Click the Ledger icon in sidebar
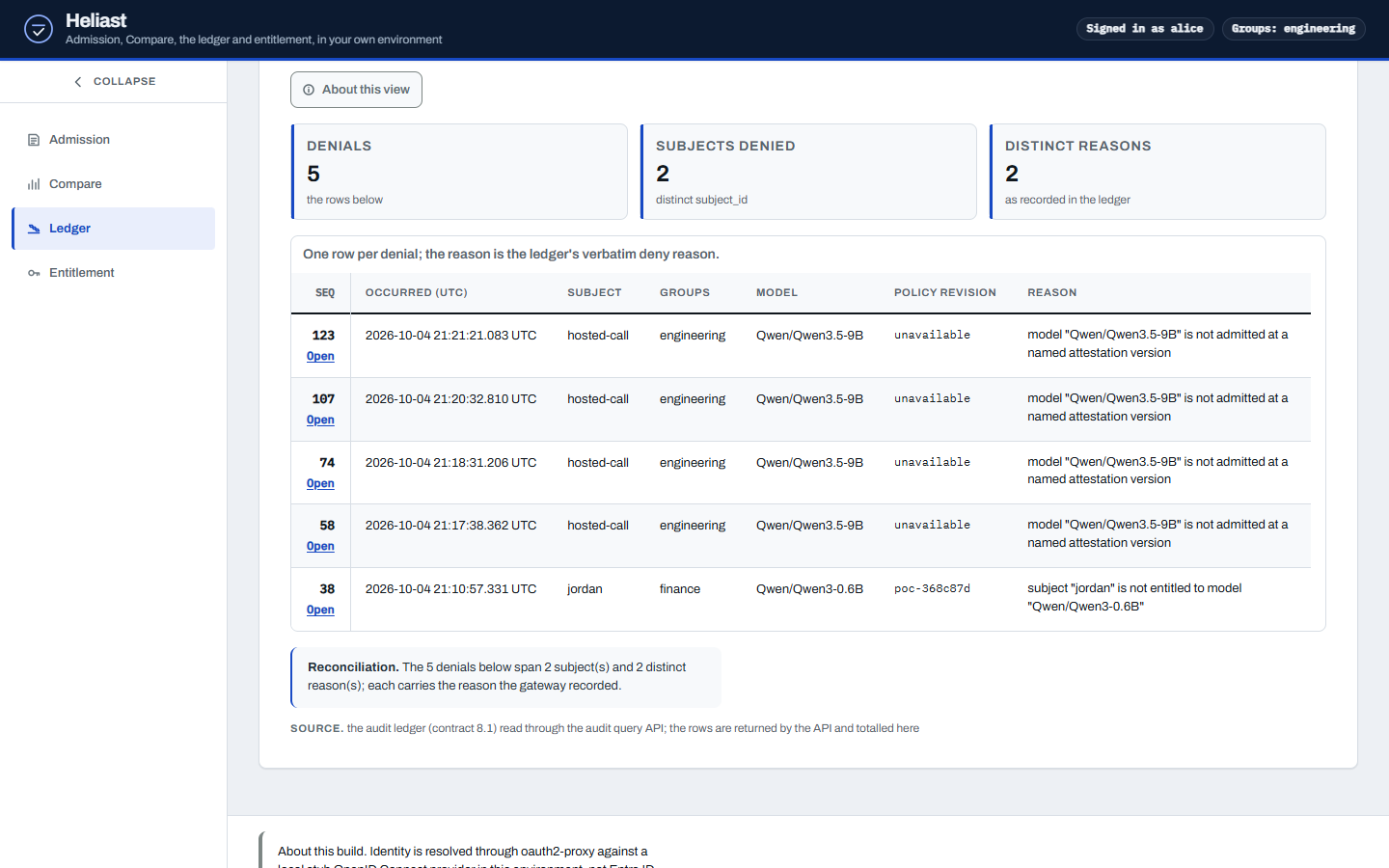Viewport: 1389px width, 868px height. click(x=34, y=229)
